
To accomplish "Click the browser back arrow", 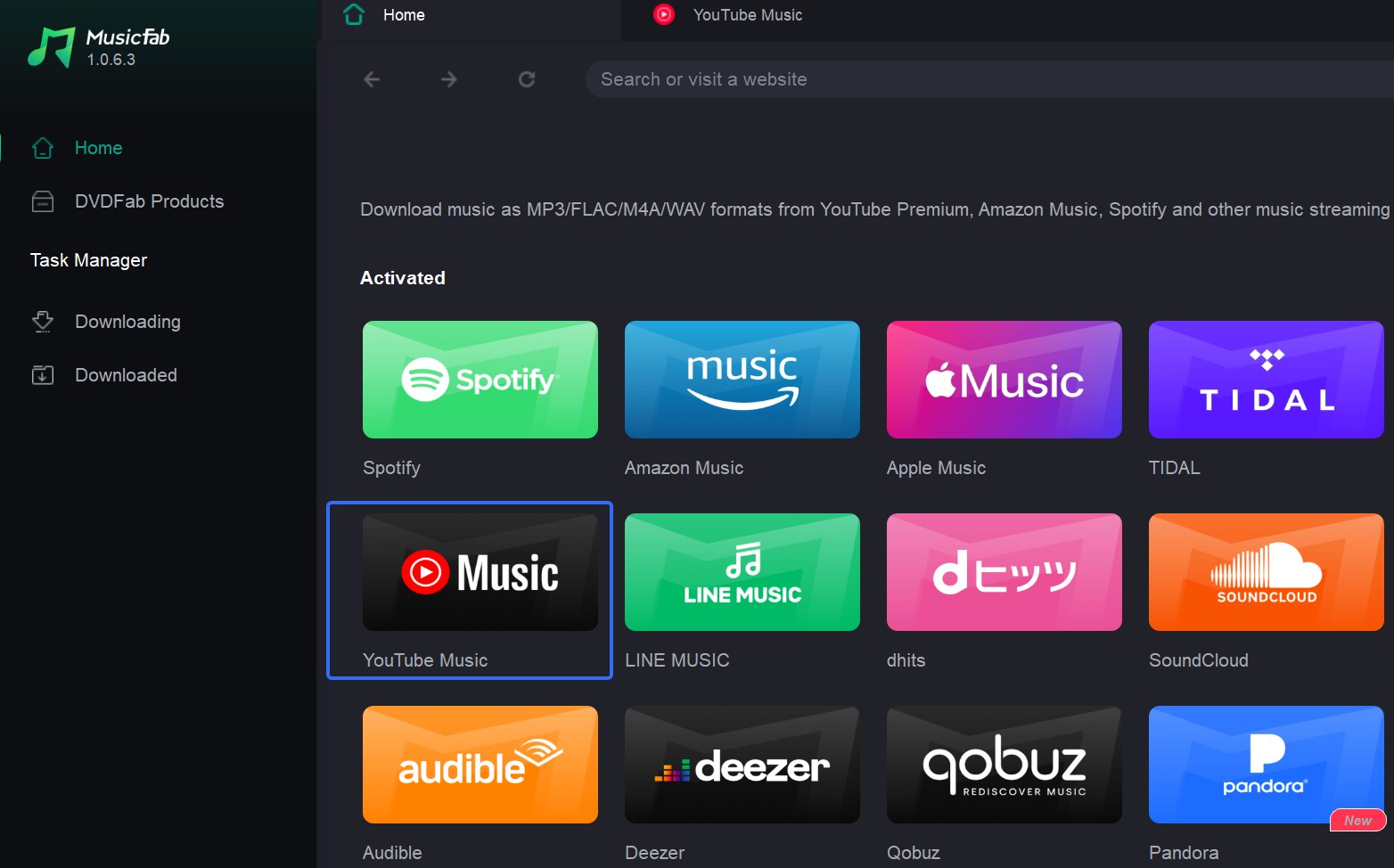I will pos(372,79).
